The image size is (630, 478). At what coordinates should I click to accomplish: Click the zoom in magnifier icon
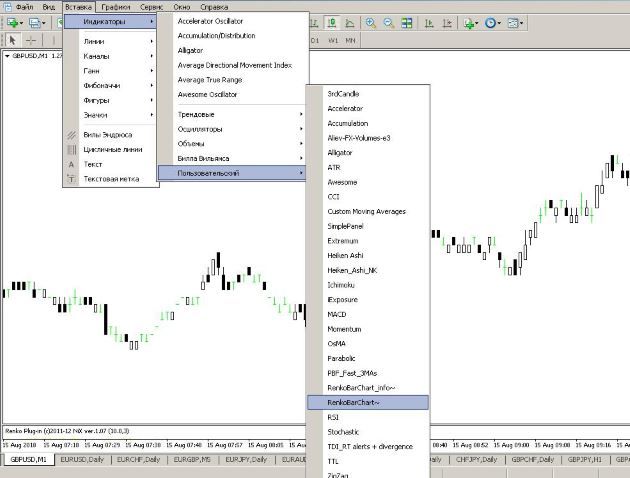coord(371,22)
